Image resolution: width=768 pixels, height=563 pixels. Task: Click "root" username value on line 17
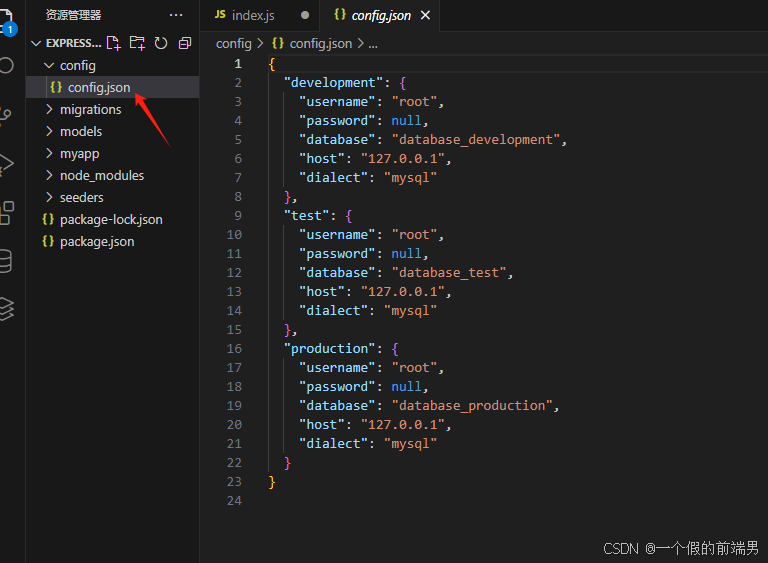[x=414, y=368]
